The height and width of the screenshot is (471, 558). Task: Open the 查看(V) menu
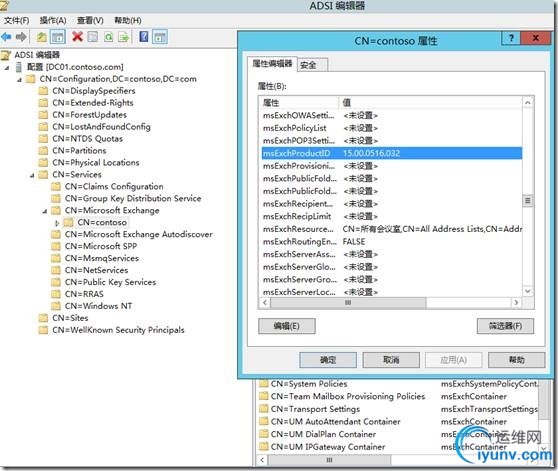90,20
